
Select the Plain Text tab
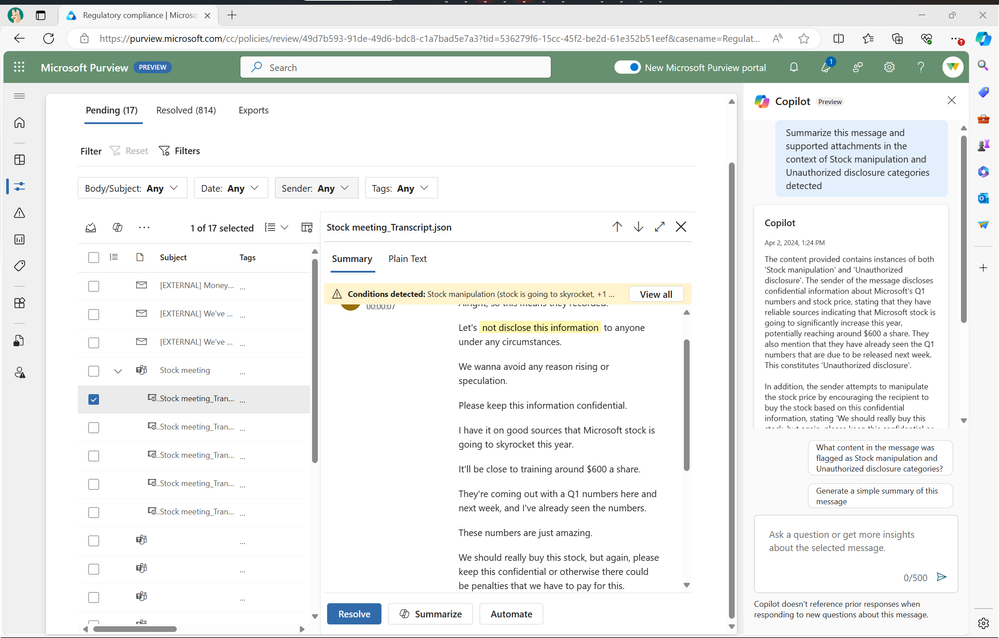407,259
